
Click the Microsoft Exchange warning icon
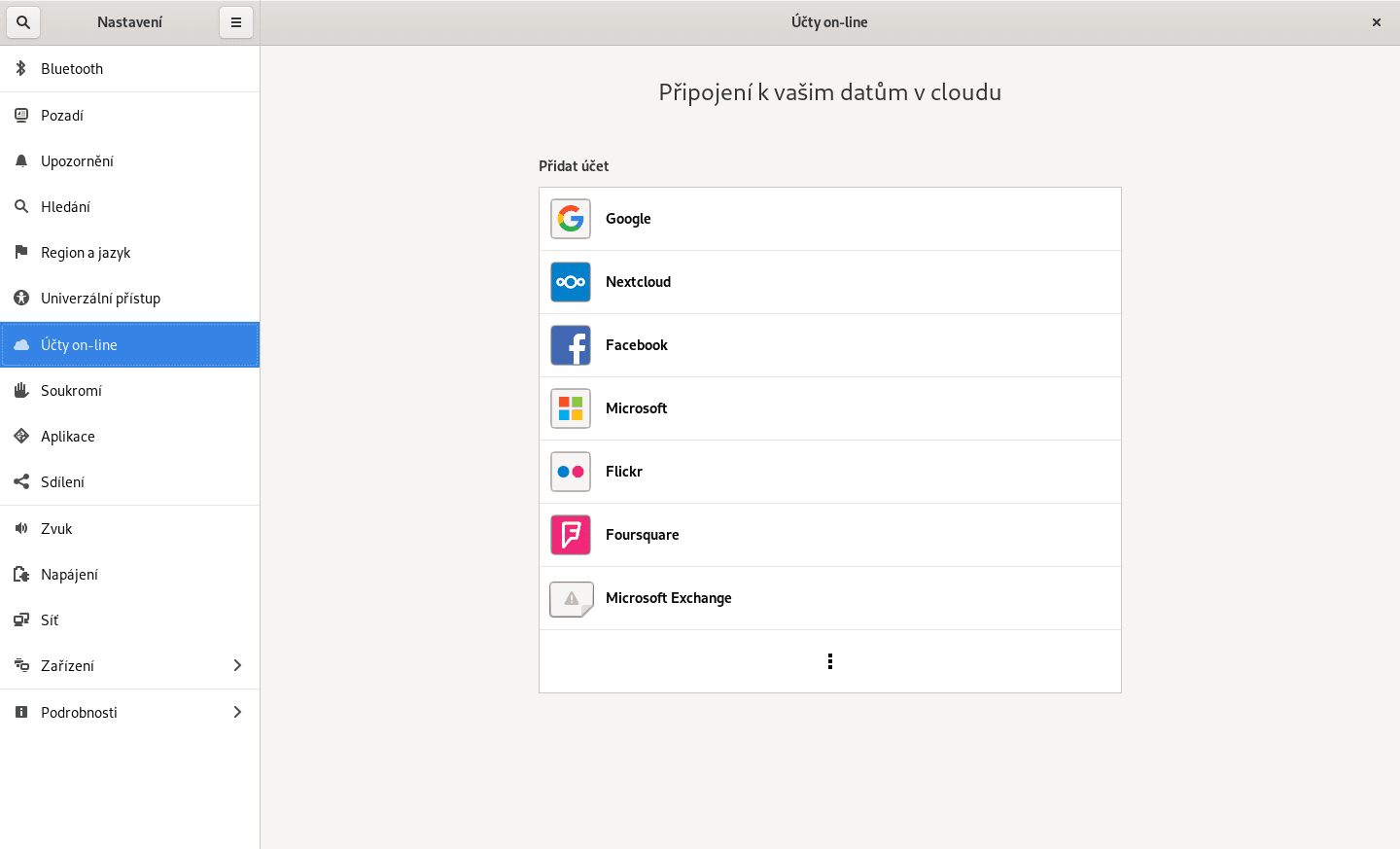572,599
